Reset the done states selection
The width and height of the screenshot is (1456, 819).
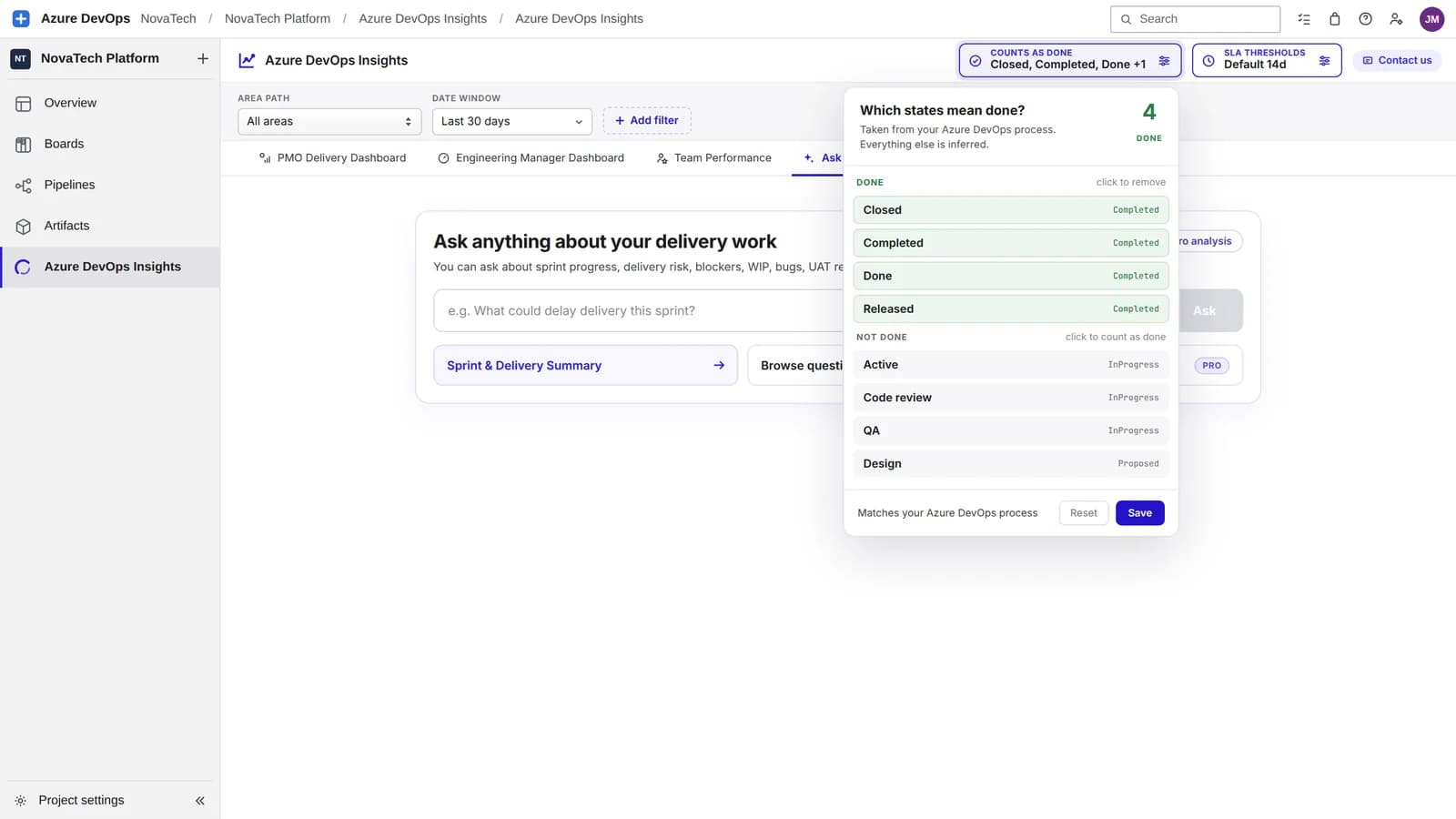point(1083,513)
